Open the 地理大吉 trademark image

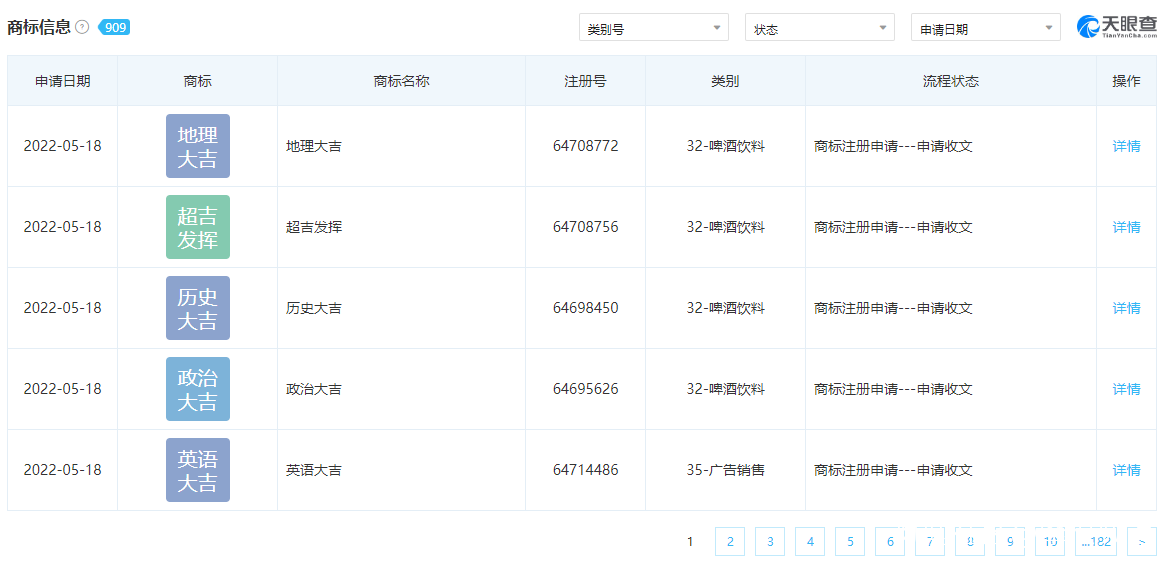point(197,146)
